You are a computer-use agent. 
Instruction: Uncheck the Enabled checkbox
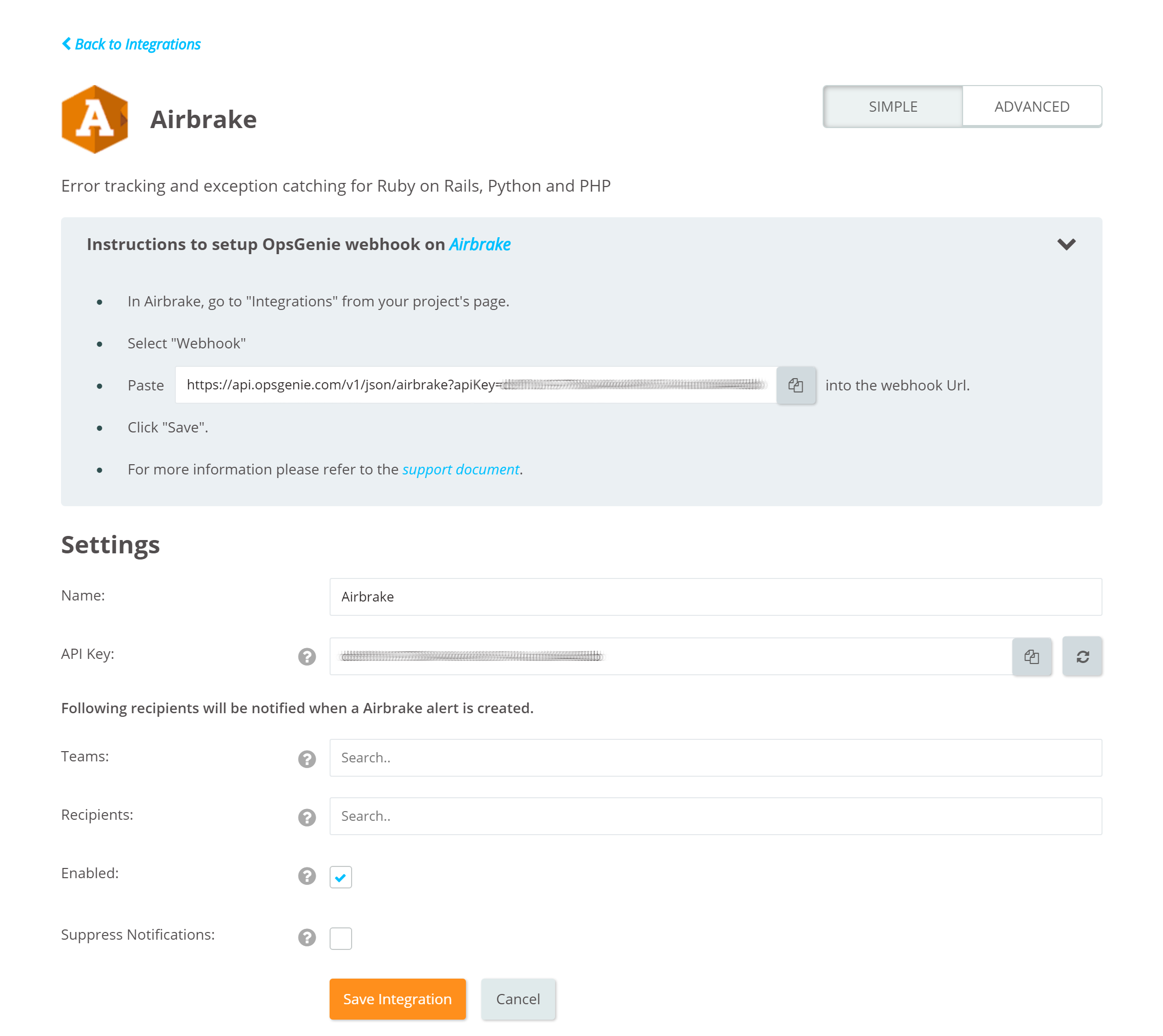(x=340, y=877)
